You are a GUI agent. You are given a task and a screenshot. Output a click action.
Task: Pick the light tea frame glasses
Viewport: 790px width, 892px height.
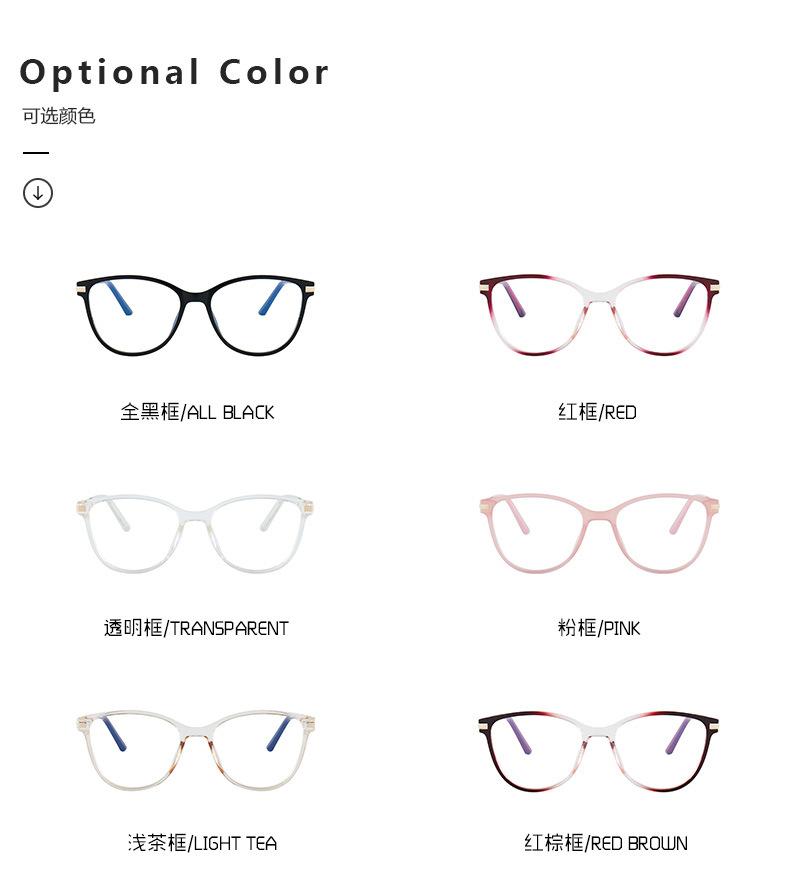[x=195, y=751]
